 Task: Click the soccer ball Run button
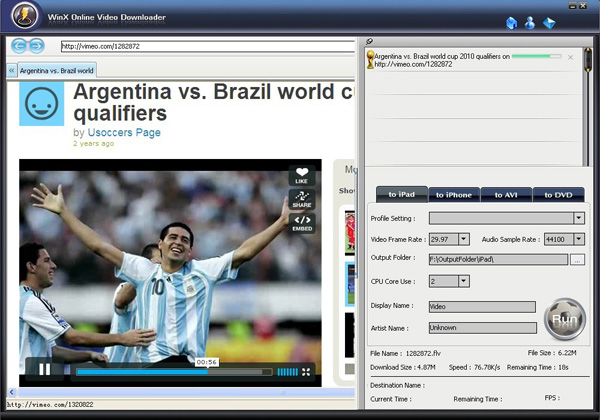click(565, 319)
